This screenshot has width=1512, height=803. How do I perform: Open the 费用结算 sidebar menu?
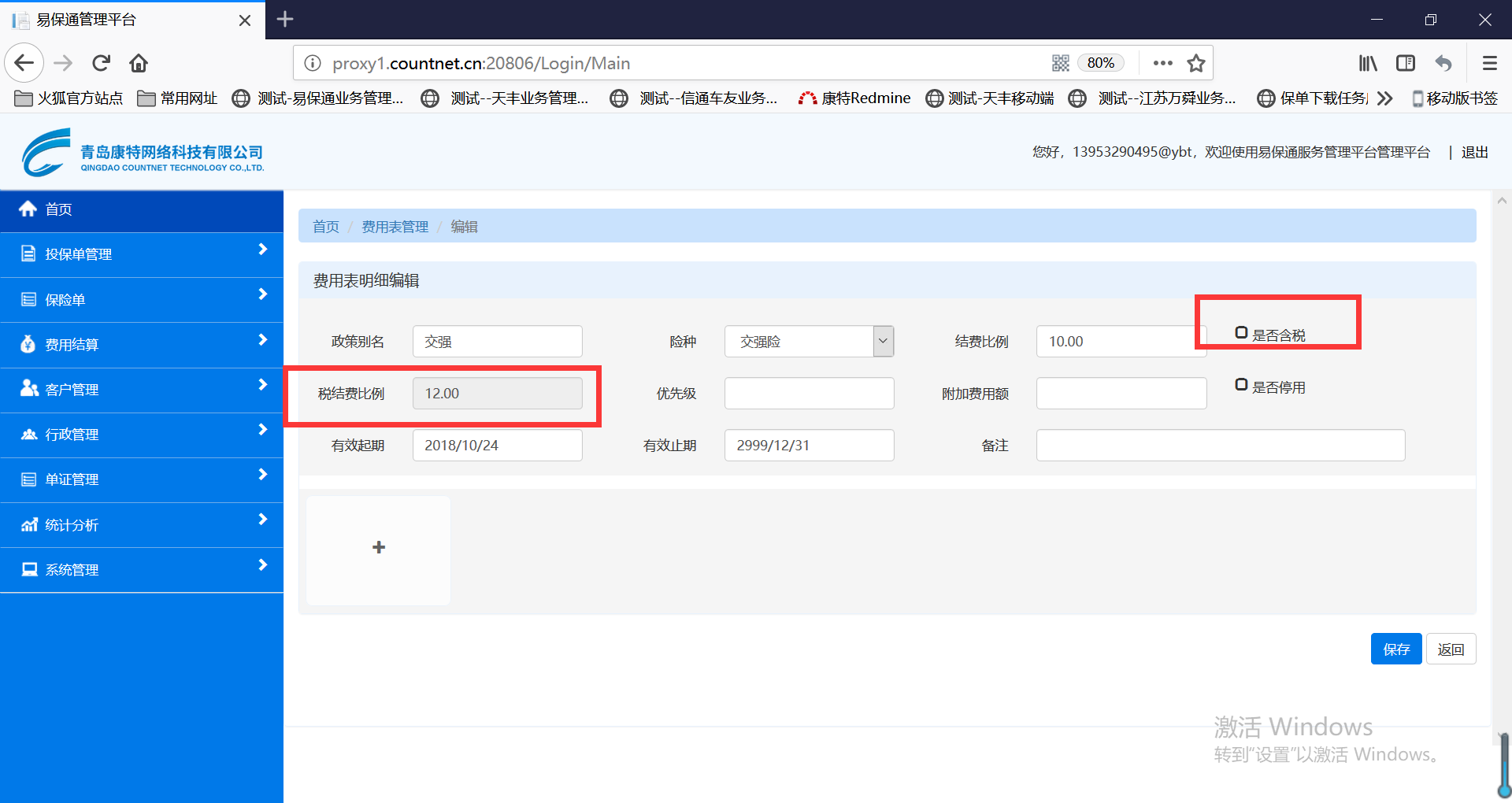coord(142,345)
